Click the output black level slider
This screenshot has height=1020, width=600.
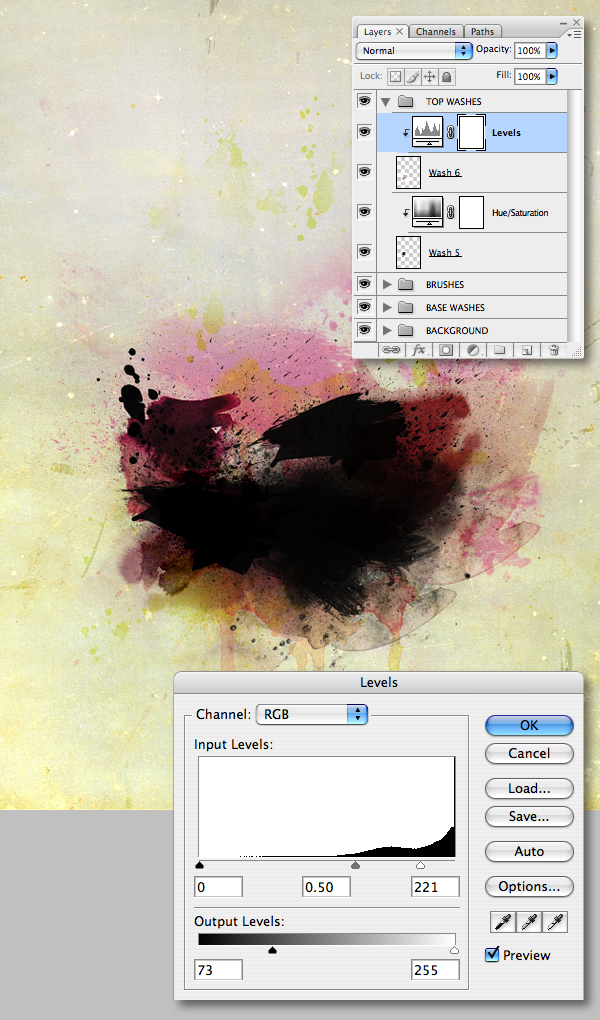273,950
